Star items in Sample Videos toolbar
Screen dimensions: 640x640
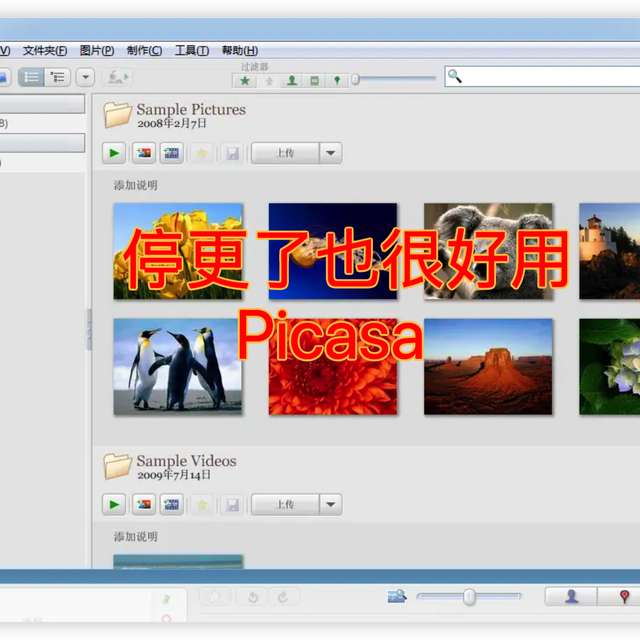(202, 505)
